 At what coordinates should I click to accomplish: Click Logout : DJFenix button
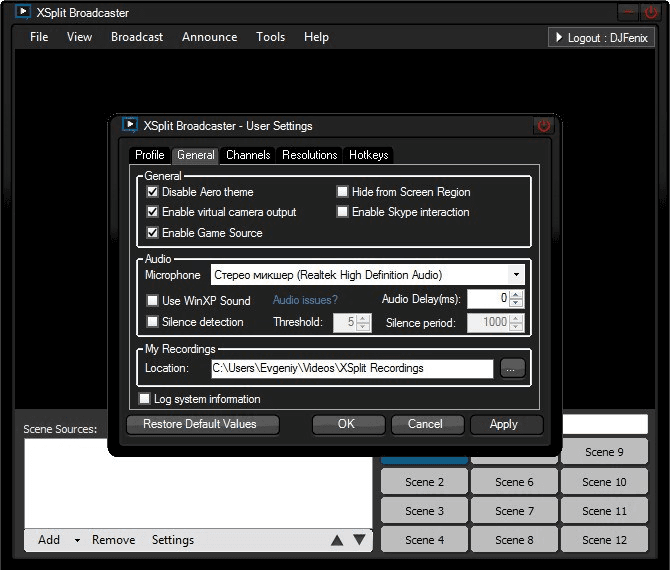click(x=601, y=38)
